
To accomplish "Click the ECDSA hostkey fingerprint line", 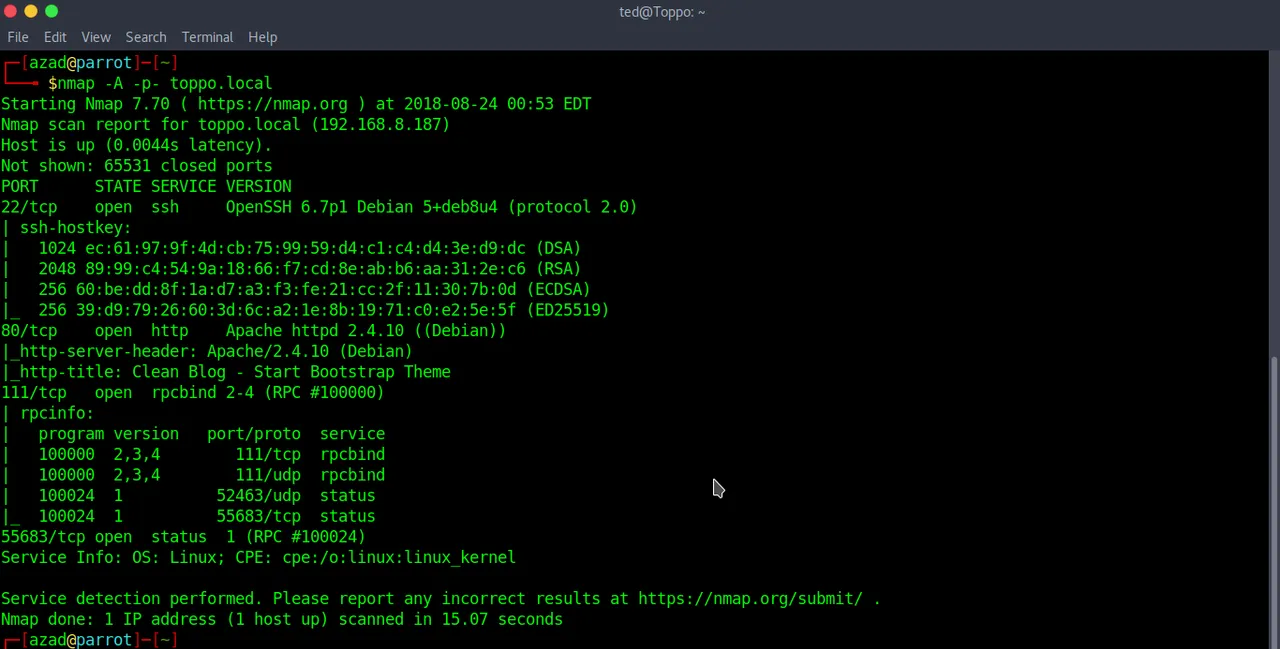I will point(296,290).
